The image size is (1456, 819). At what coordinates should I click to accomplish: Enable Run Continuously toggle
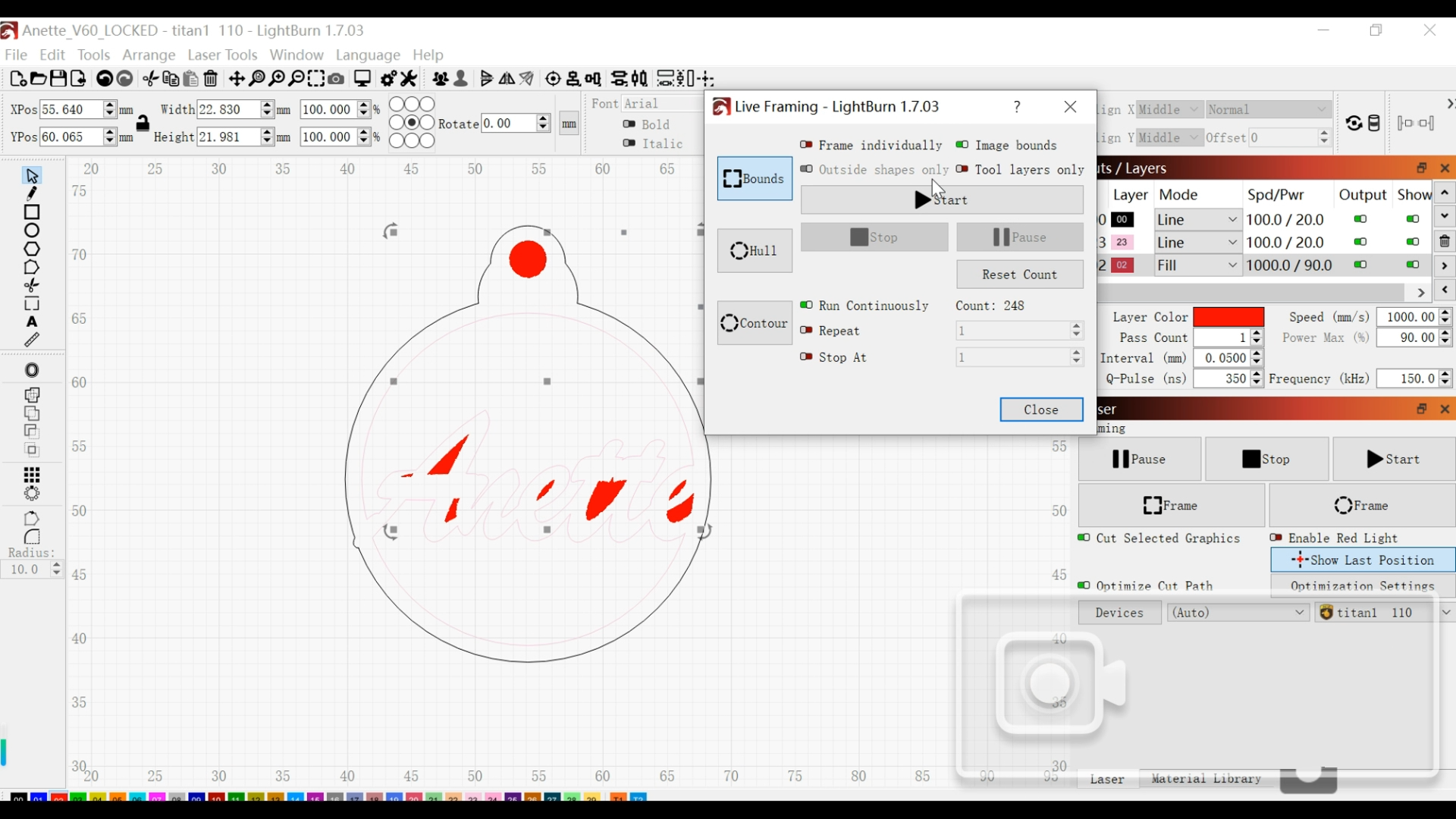coord(807,306)
